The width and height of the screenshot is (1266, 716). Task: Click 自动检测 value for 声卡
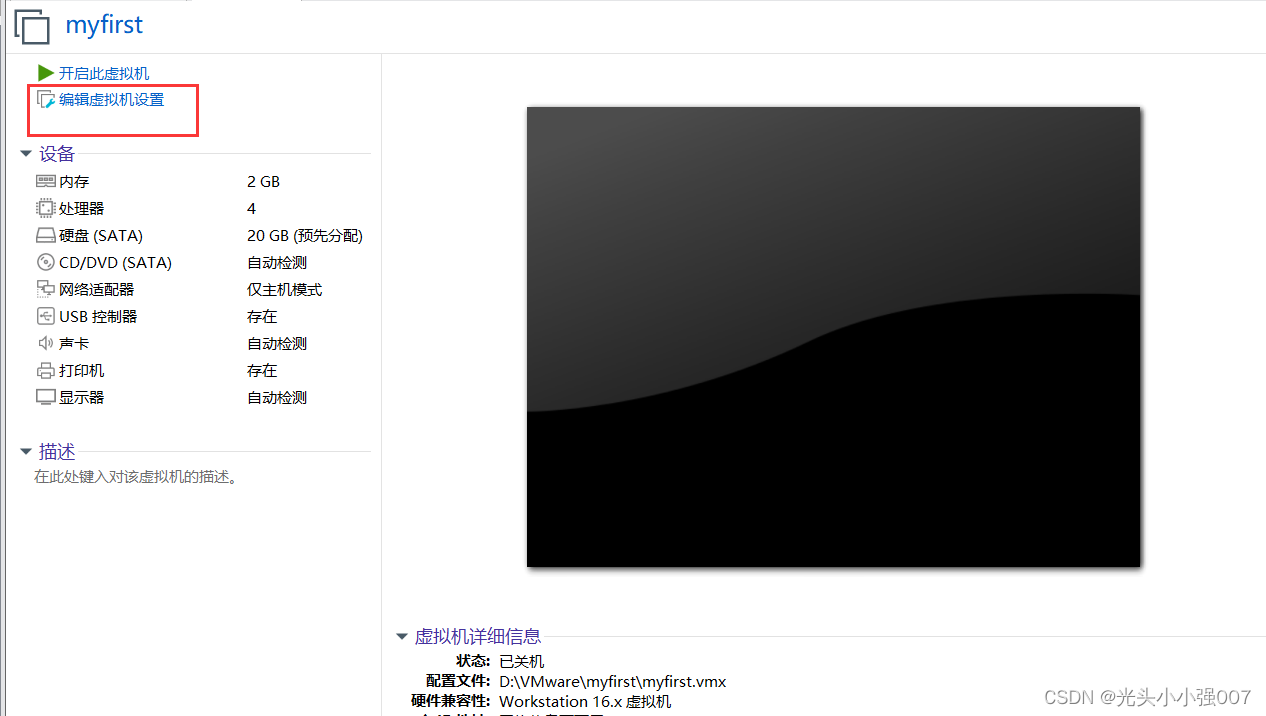(x=277, y=343)
